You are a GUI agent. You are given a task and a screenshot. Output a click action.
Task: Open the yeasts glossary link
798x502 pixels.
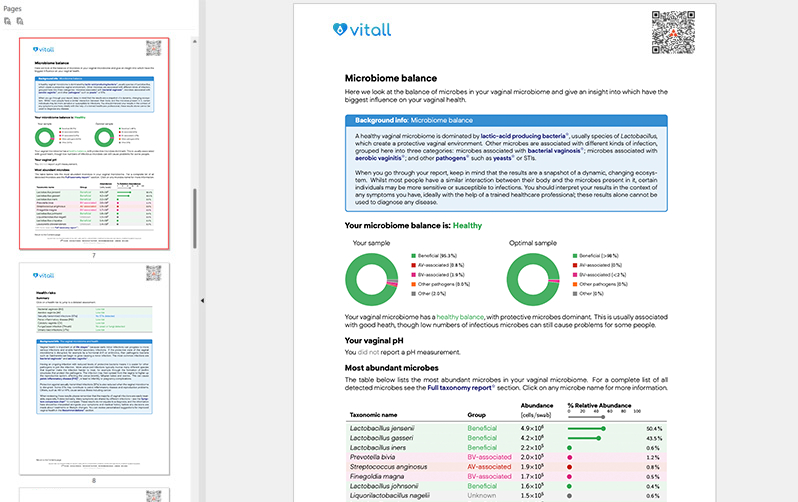pos(502,158)
